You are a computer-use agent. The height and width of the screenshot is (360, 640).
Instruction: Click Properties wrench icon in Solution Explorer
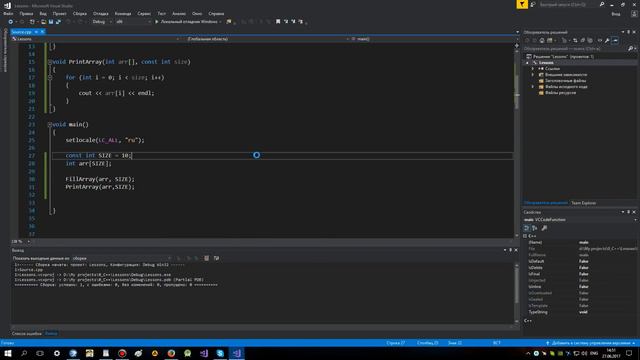pos(607,40)
